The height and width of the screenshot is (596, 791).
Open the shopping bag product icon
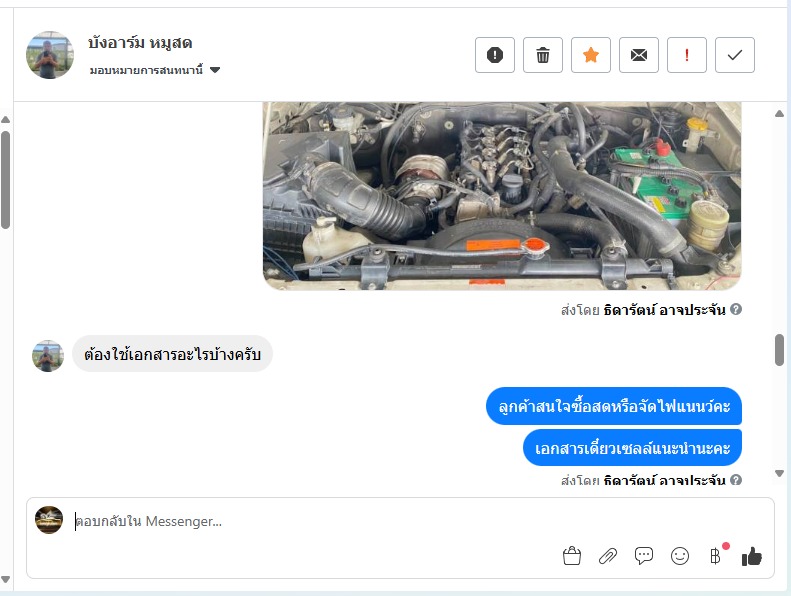coord(572,556)
